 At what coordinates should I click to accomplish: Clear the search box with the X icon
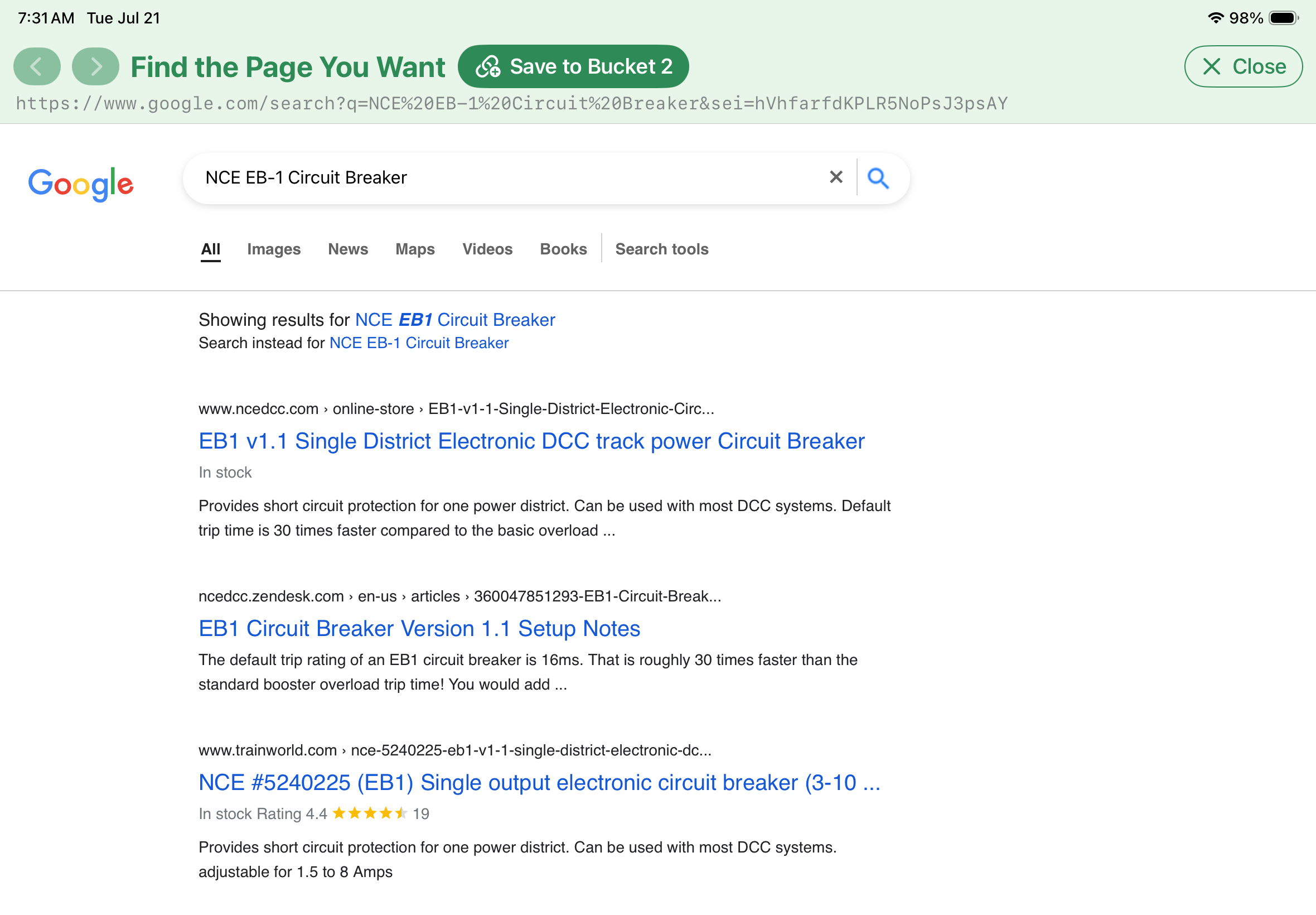(836, 177)
